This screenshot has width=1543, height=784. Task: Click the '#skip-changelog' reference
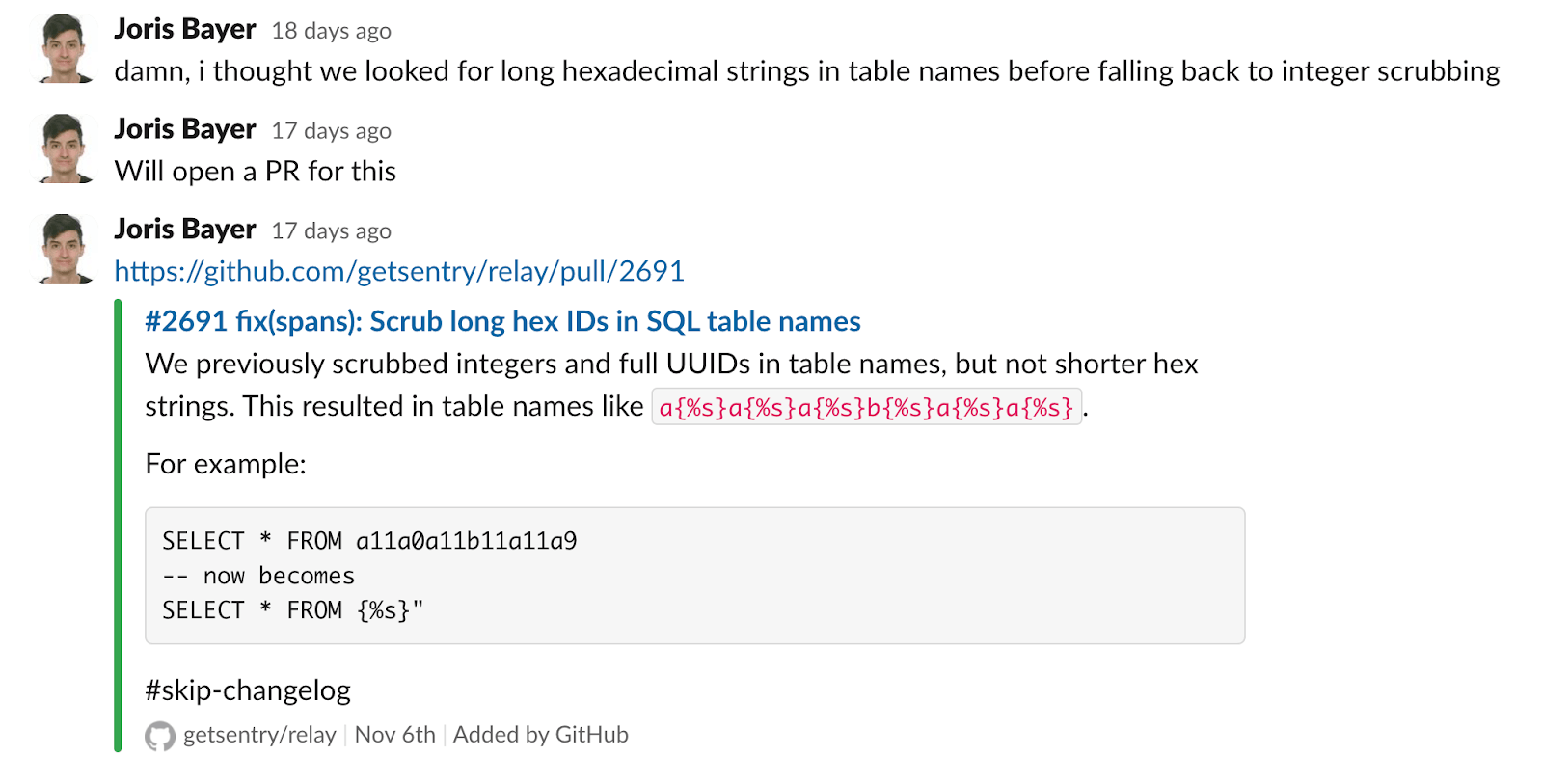tap(247, 689)
